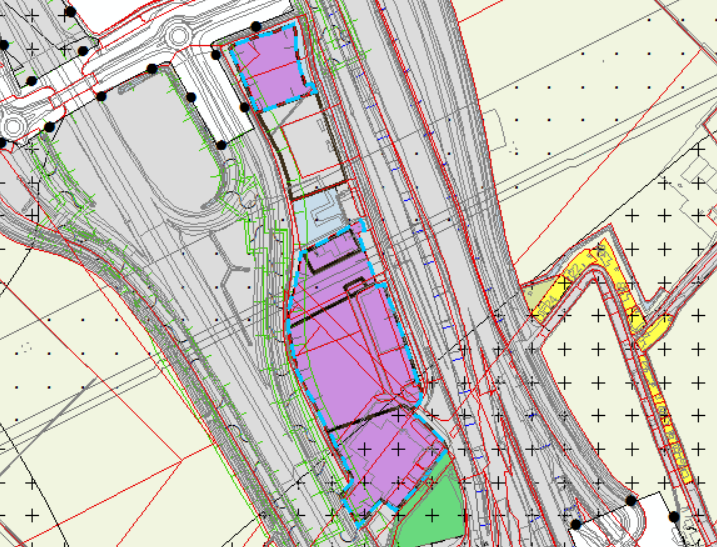Select the lower purple zone with cross markers
The width and height of the screenshot is (717, 547).
[x=389, y=462]
